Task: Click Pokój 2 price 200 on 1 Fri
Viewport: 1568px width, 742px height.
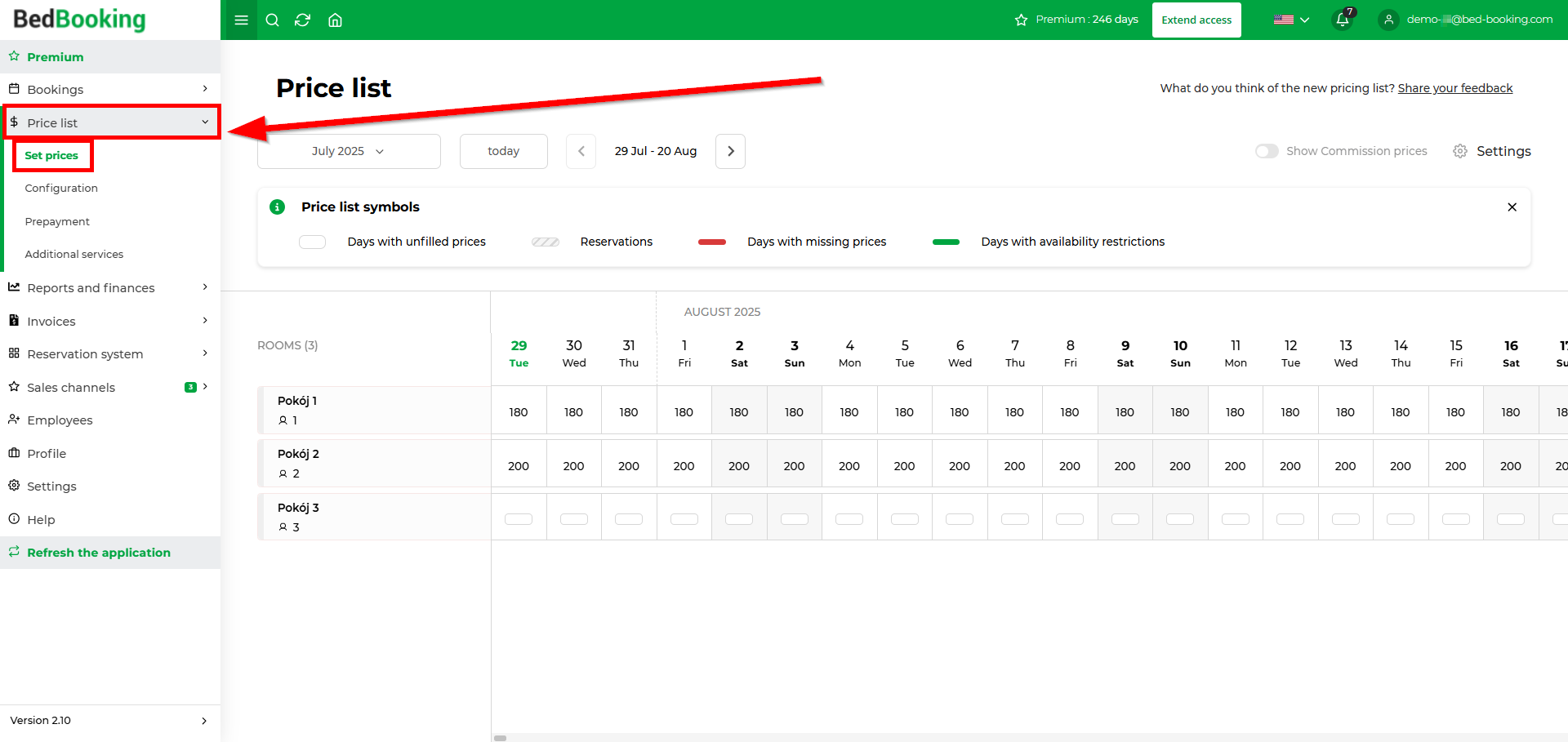Action: (684, 466)
